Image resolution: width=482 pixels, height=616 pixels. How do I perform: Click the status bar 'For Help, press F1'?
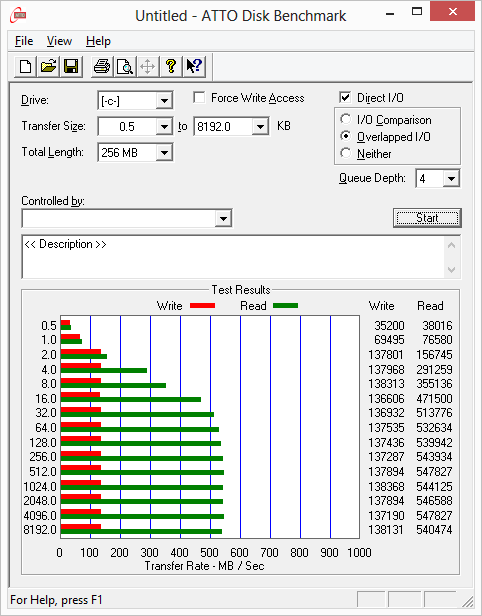(56, 600)
